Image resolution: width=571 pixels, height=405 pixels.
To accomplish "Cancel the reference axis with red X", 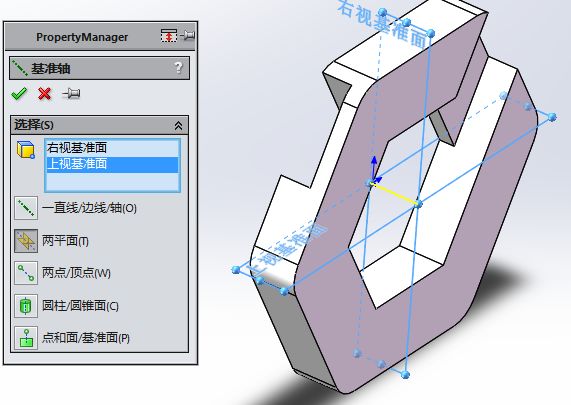I will (x=44, y=94).
